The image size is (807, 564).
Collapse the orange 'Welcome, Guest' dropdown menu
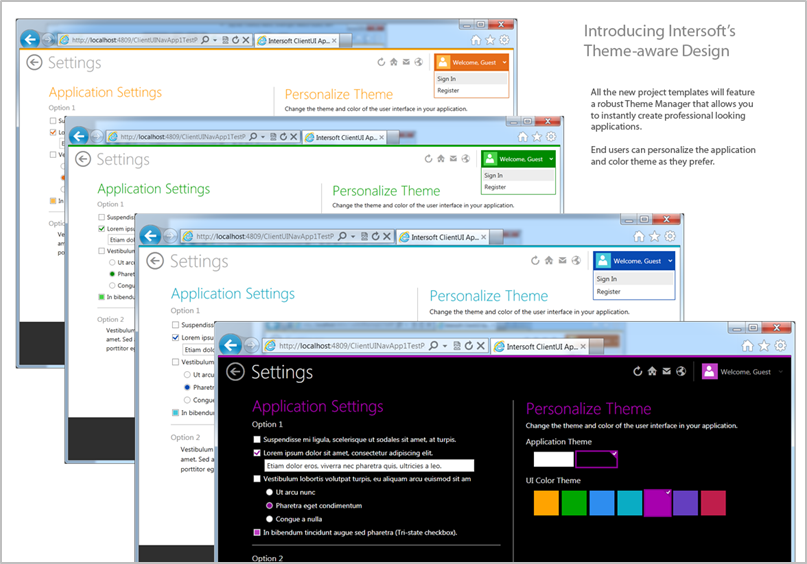tap(504, 62)
